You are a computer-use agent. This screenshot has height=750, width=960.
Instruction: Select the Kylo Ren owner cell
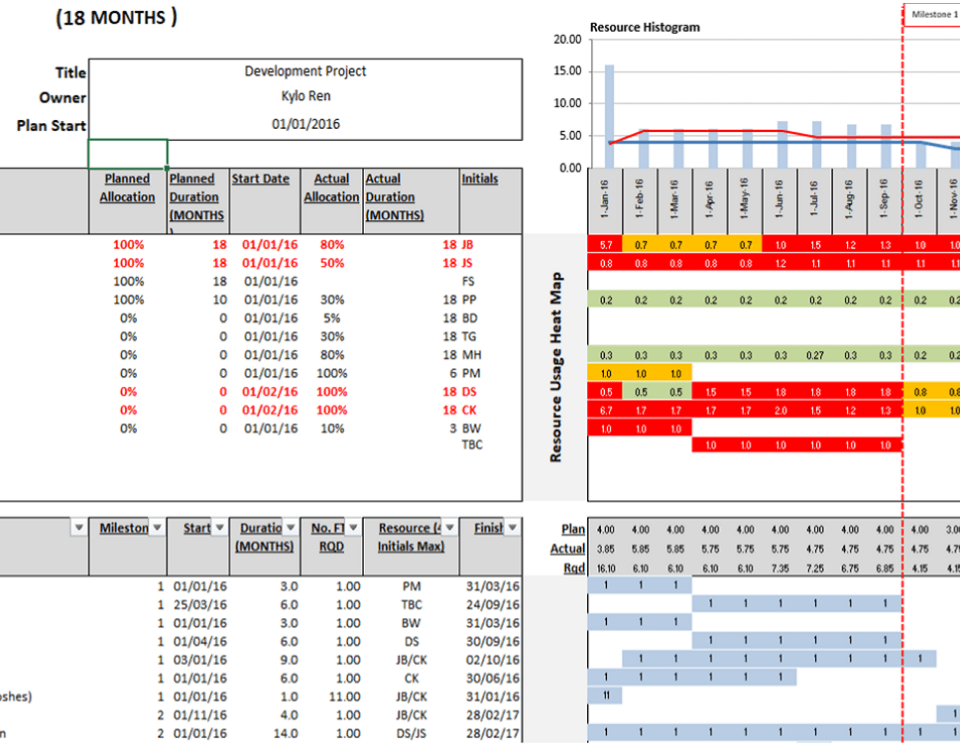306,96
